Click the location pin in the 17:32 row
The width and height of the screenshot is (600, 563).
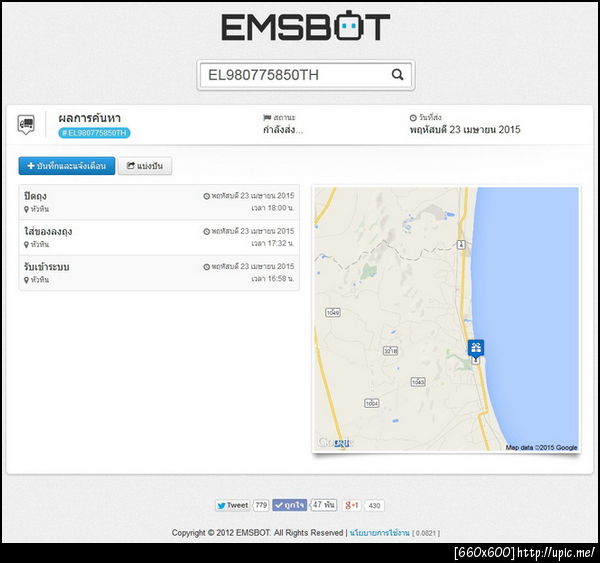26,245
